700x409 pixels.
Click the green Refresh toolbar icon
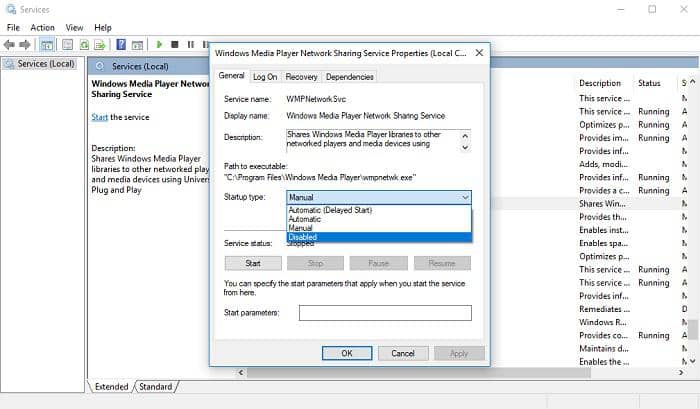click(84, 45)
